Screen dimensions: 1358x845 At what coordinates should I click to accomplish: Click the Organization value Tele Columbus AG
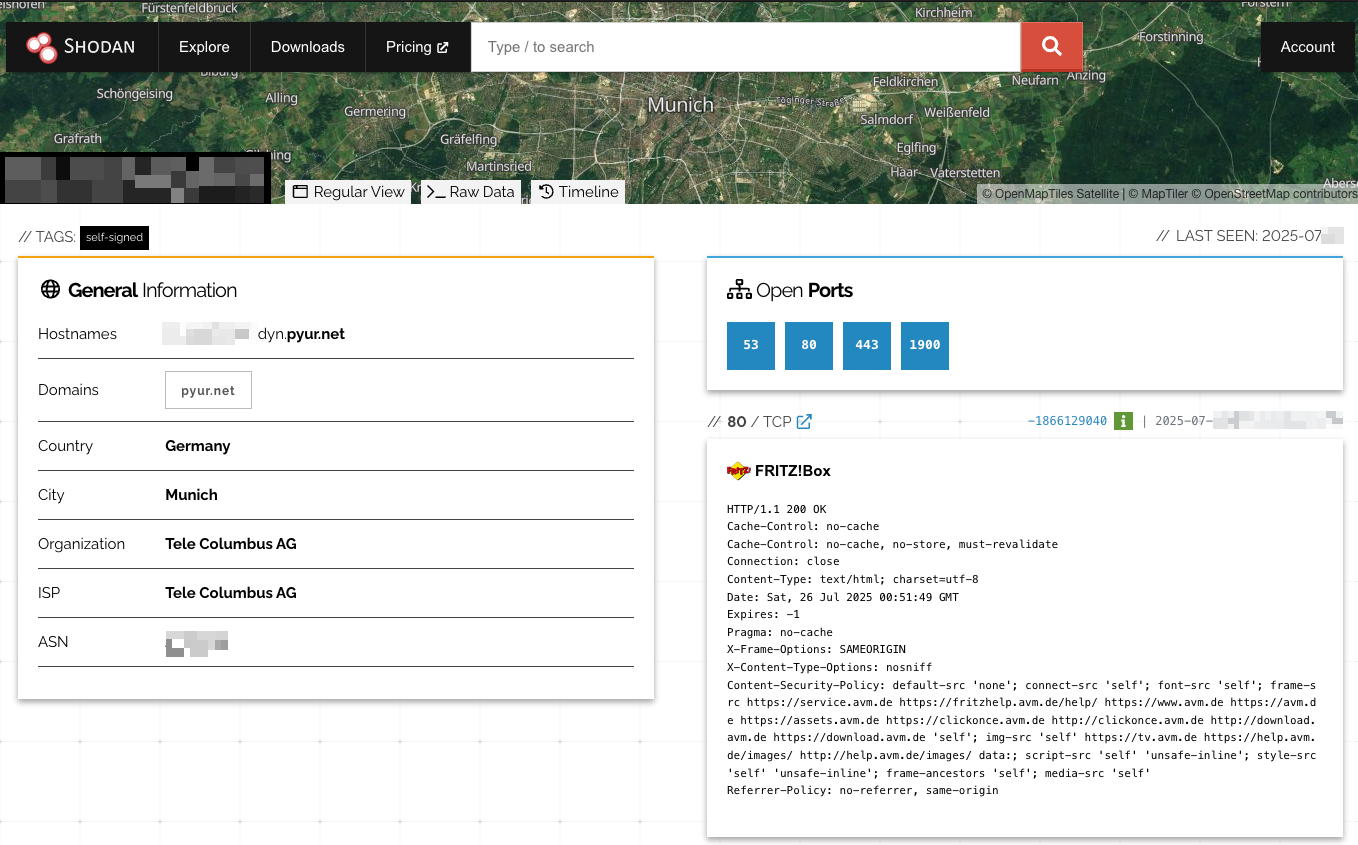click(x=231, y=544)
